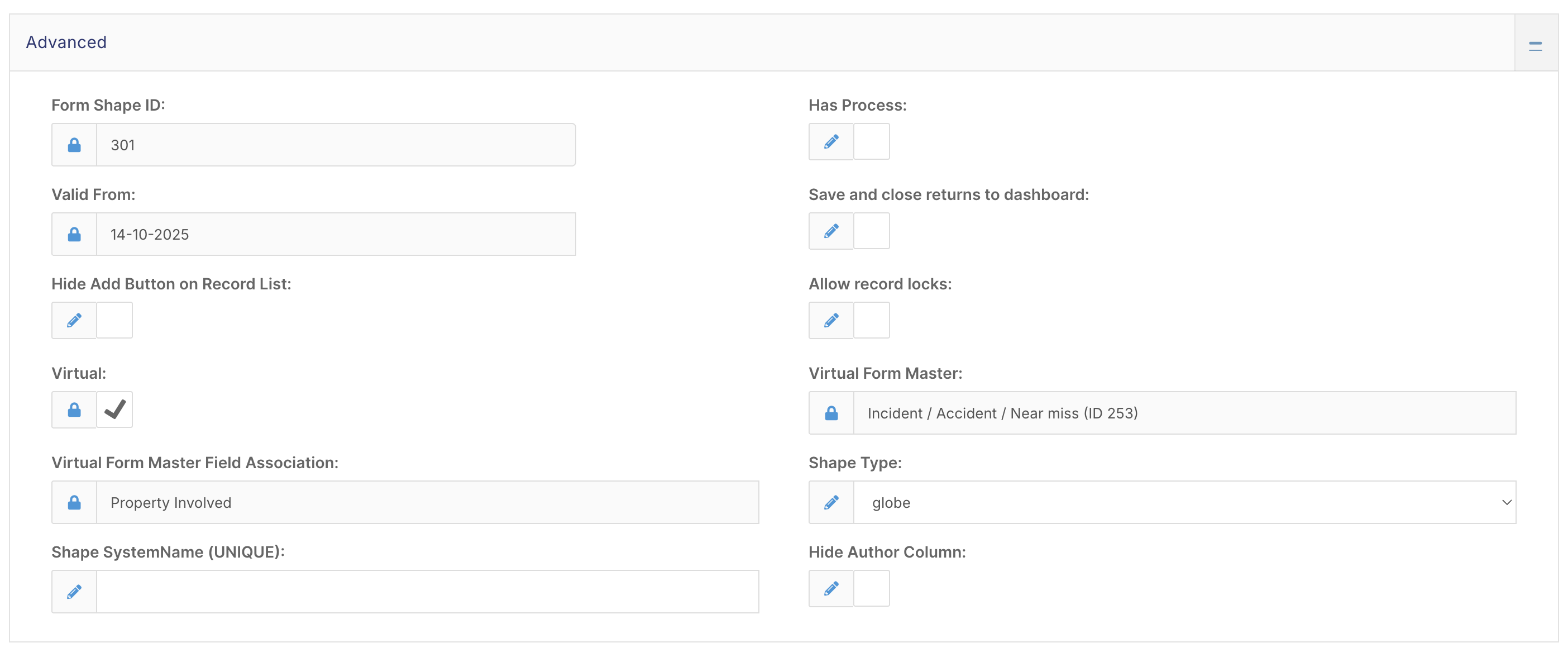Enable the Hide Author Column checkbox
The height and width of the screenshot is (657, 1568).
tap(872, 589)
